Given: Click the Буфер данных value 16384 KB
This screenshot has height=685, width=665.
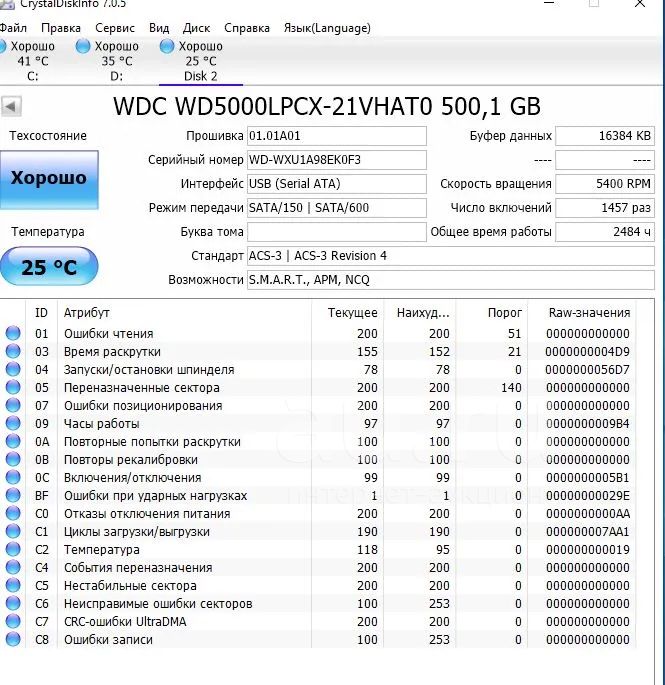Looking at the screenshot, I should pos(605,136).
